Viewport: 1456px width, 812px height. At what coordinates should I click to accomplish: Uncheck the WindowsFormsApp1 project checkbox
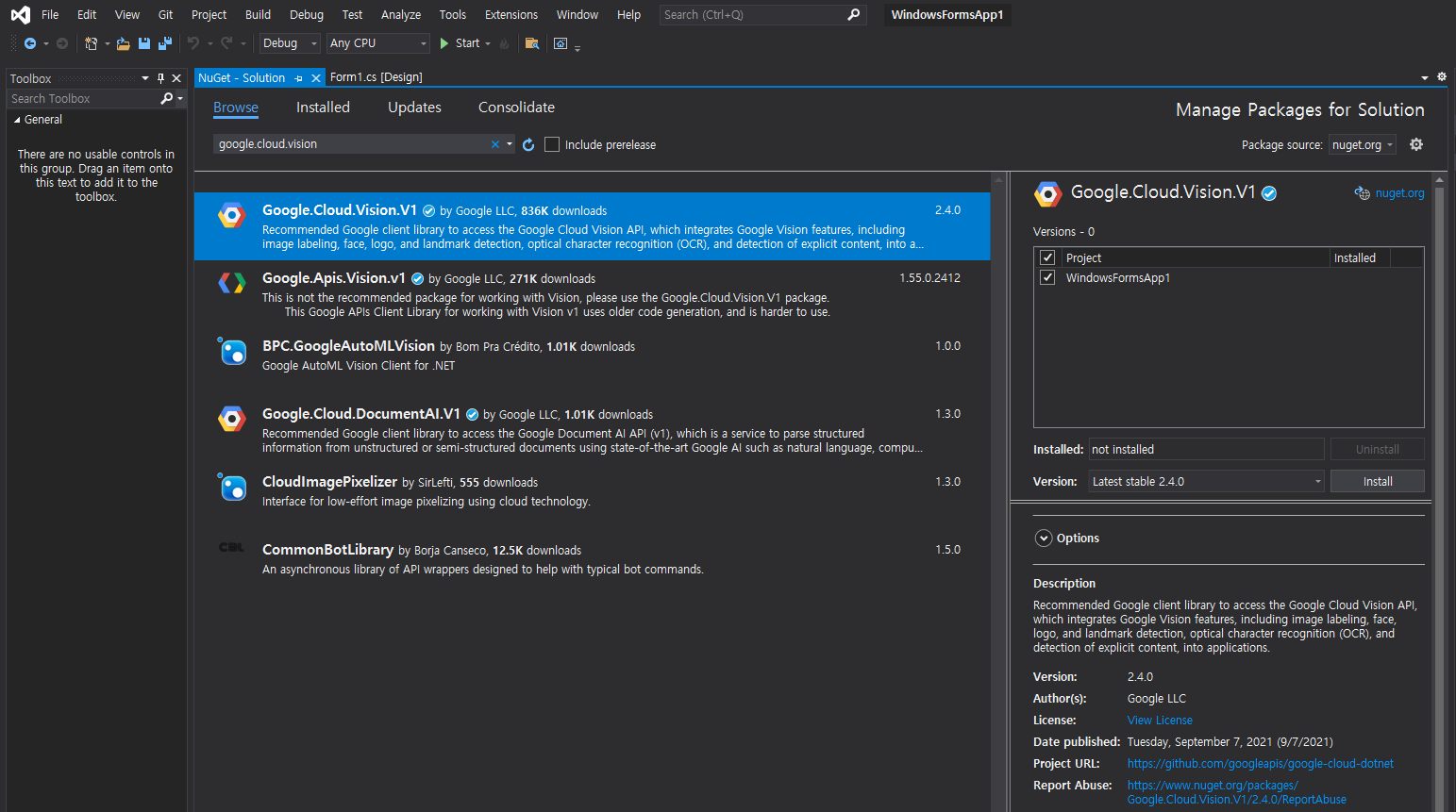tap(1047, 277)
